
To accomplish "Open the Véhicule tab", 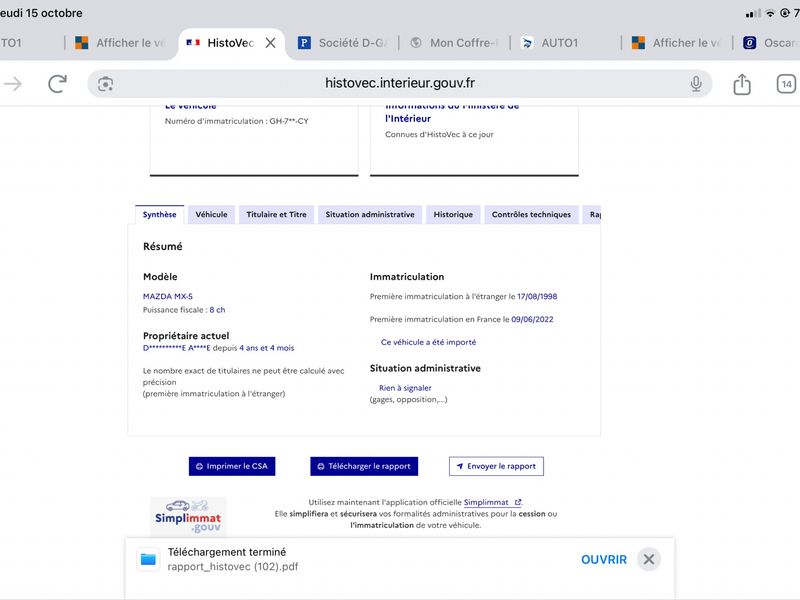I will [x=211, y=215].
